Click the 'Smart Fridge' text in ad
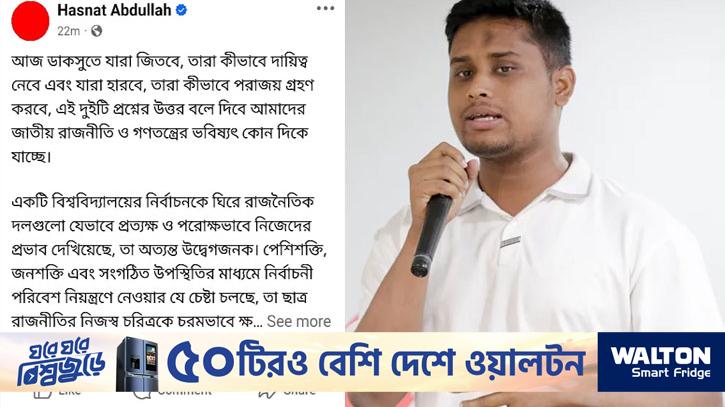The height and width of the screenshot is (407, 725). tap(671, 373)
